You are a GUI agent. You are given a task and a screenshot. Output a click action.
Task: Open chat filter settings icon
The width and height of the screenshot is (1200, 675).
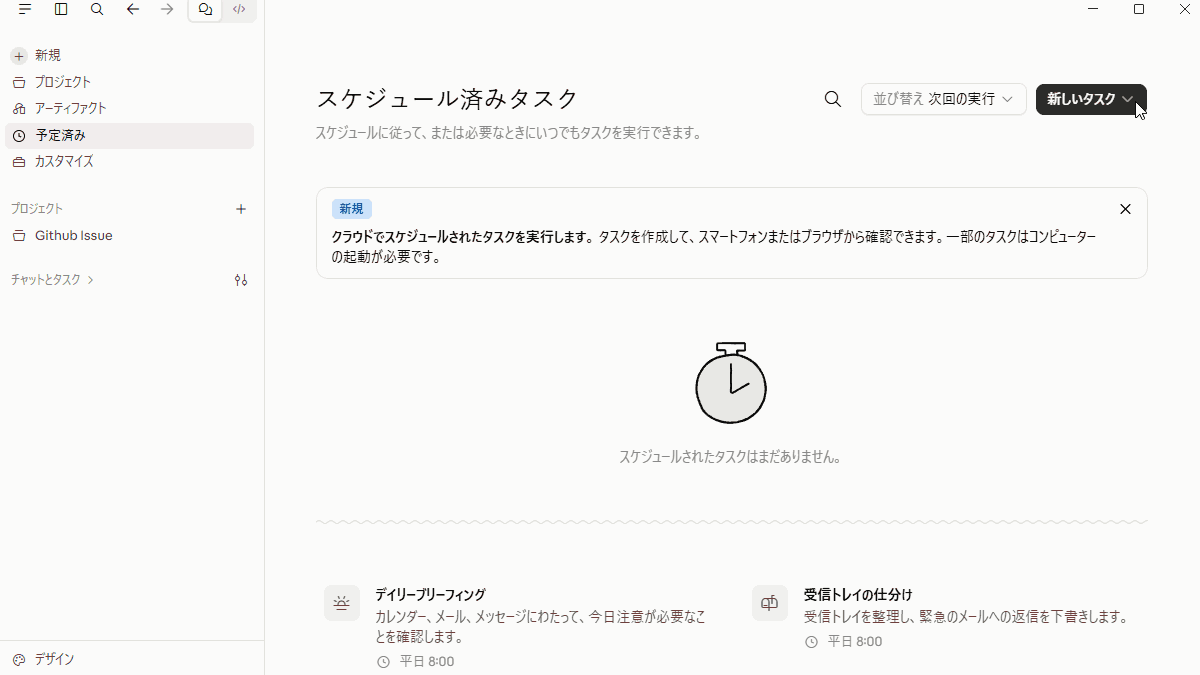coord(241,280)
